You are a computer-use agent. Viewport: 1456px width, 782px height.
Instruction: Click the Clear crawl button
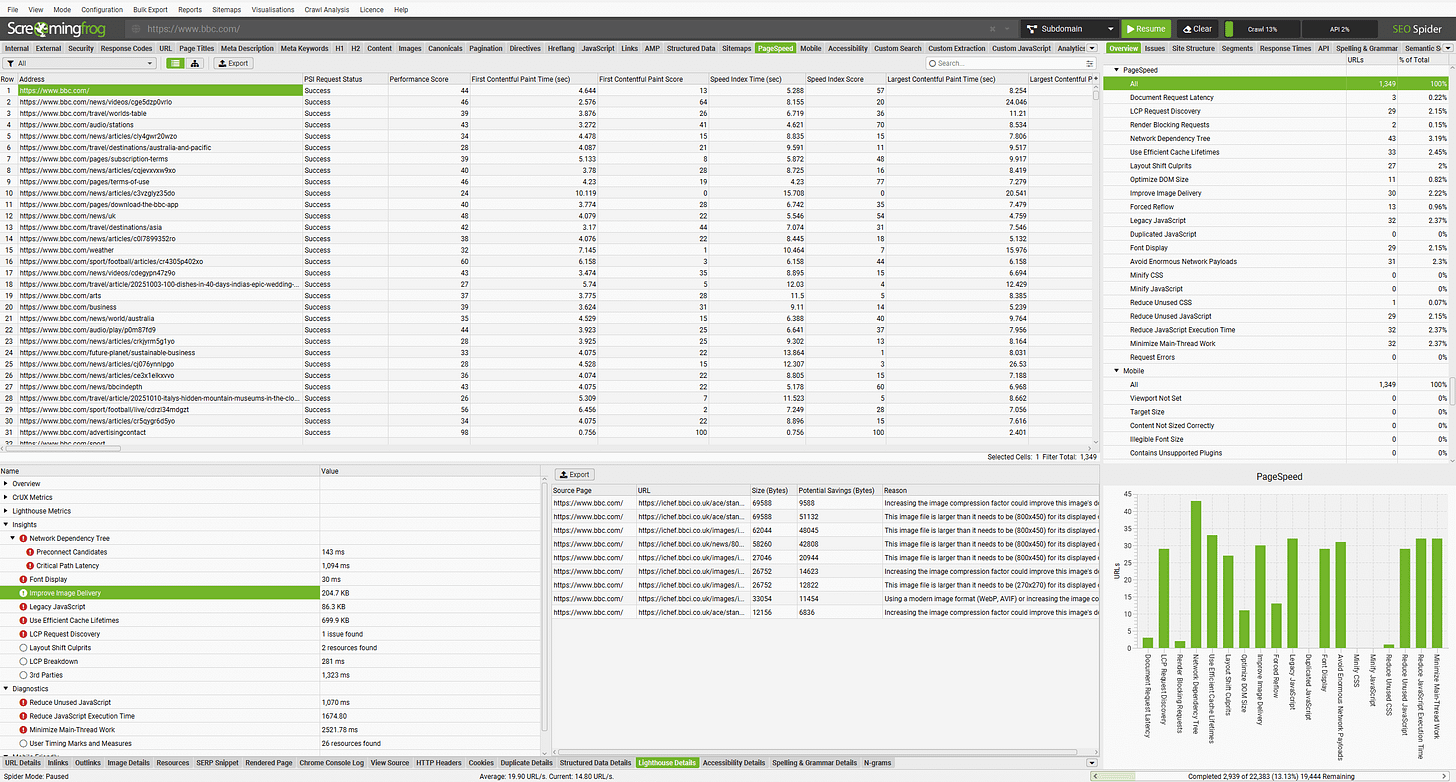[1197, 29]
